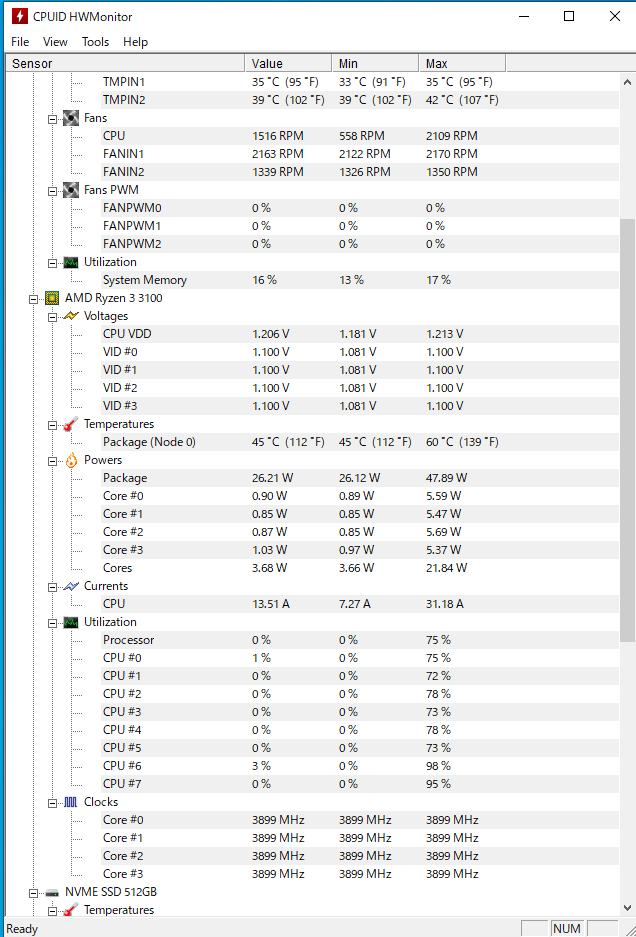Image resolution: width=636 pixels, height=937 pixels.
Task: Click the Voltages lightning icon
Action: [x=71, y=316]
